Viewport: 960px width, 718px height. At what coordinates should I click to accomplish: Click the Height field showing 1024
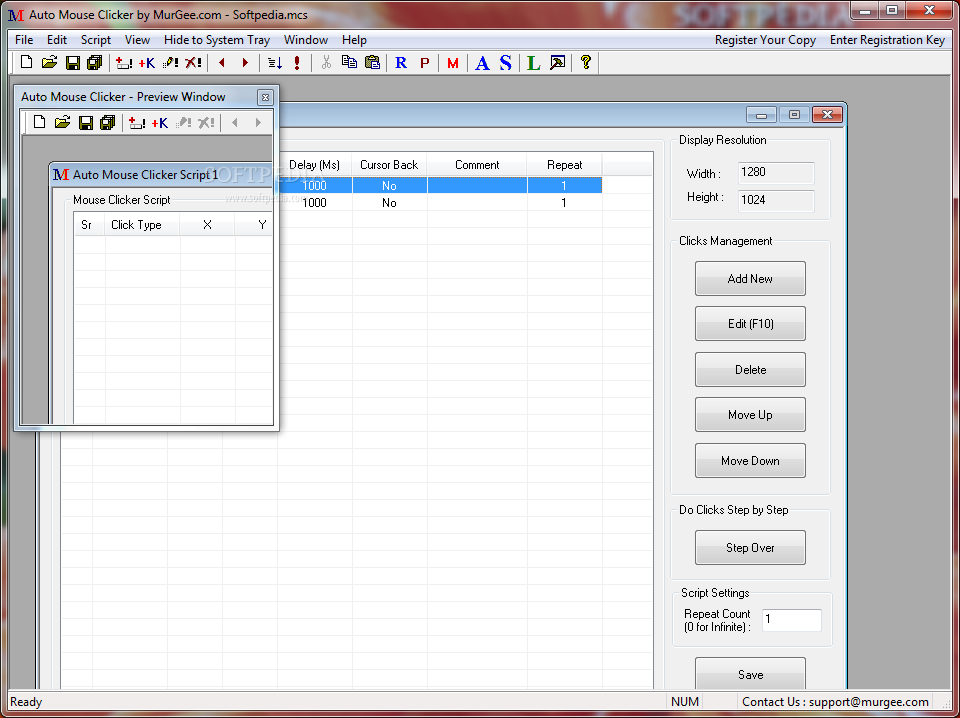(x=776, y=200)
